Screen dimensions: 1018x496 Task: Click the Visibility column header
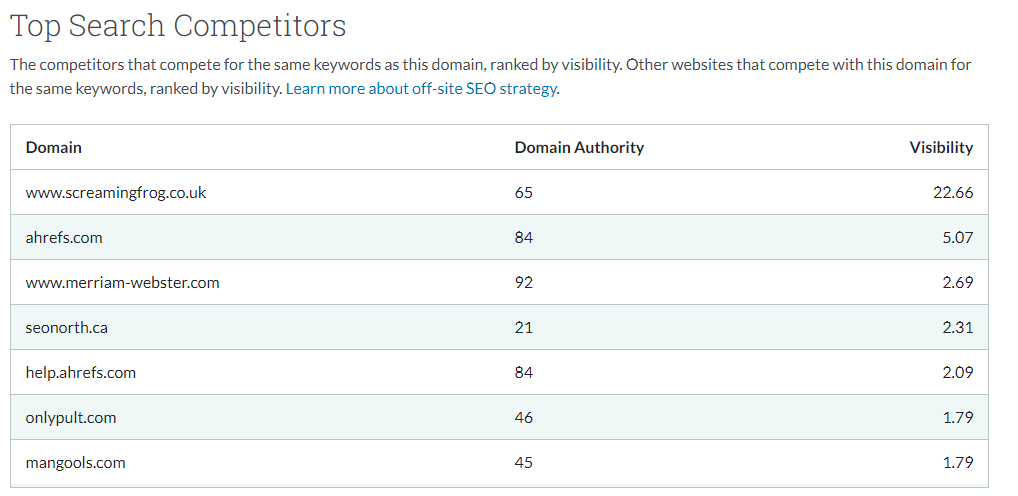(x=941, y=147)
